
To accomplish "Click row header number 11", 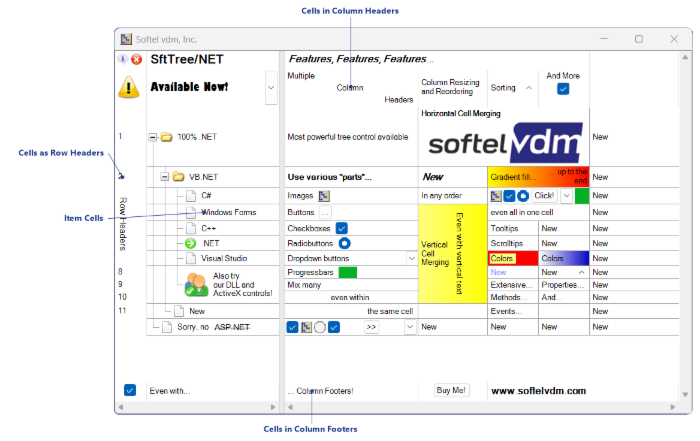I will (122, 310).
